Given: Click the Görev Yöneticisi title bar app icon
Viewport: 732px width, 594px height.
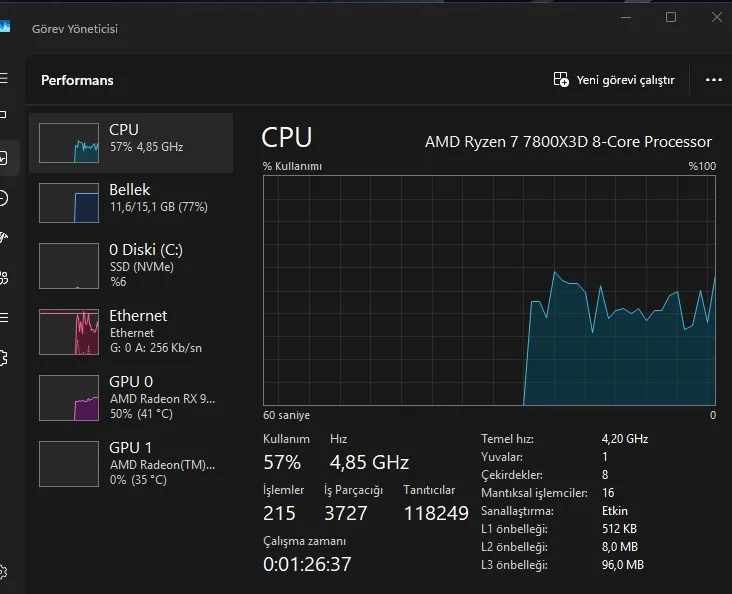Looking at the screenshot, I should (x=5, y=27).
